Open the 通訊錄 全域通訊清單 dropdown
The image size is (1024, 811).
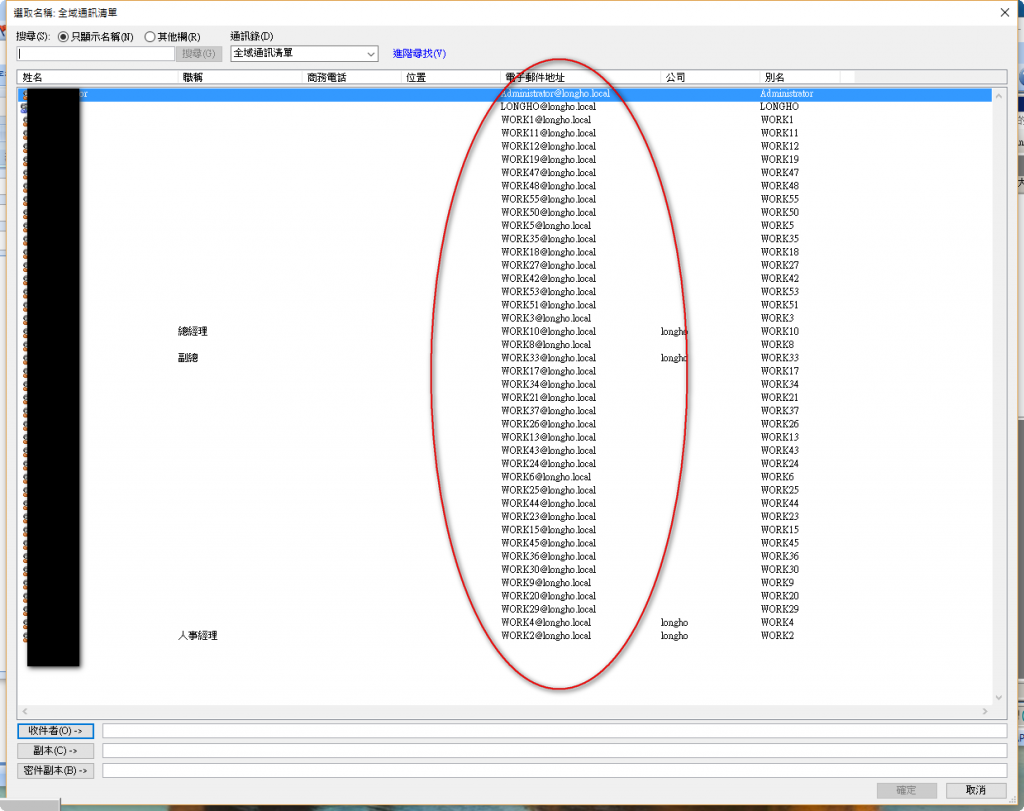tap(304, 54)
